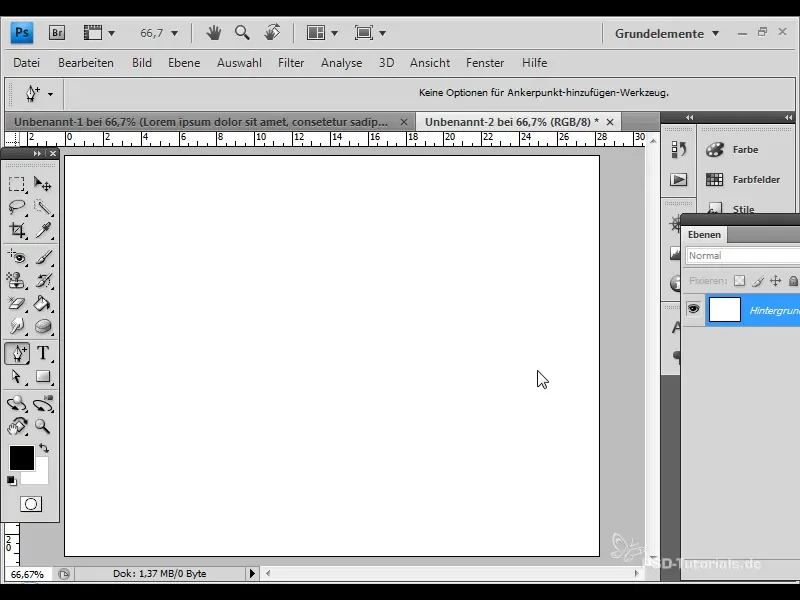The width and height of the screenshot is (800, 600).
Task: Expand the toolbox double-arrow
Action: tap(37, 154)
